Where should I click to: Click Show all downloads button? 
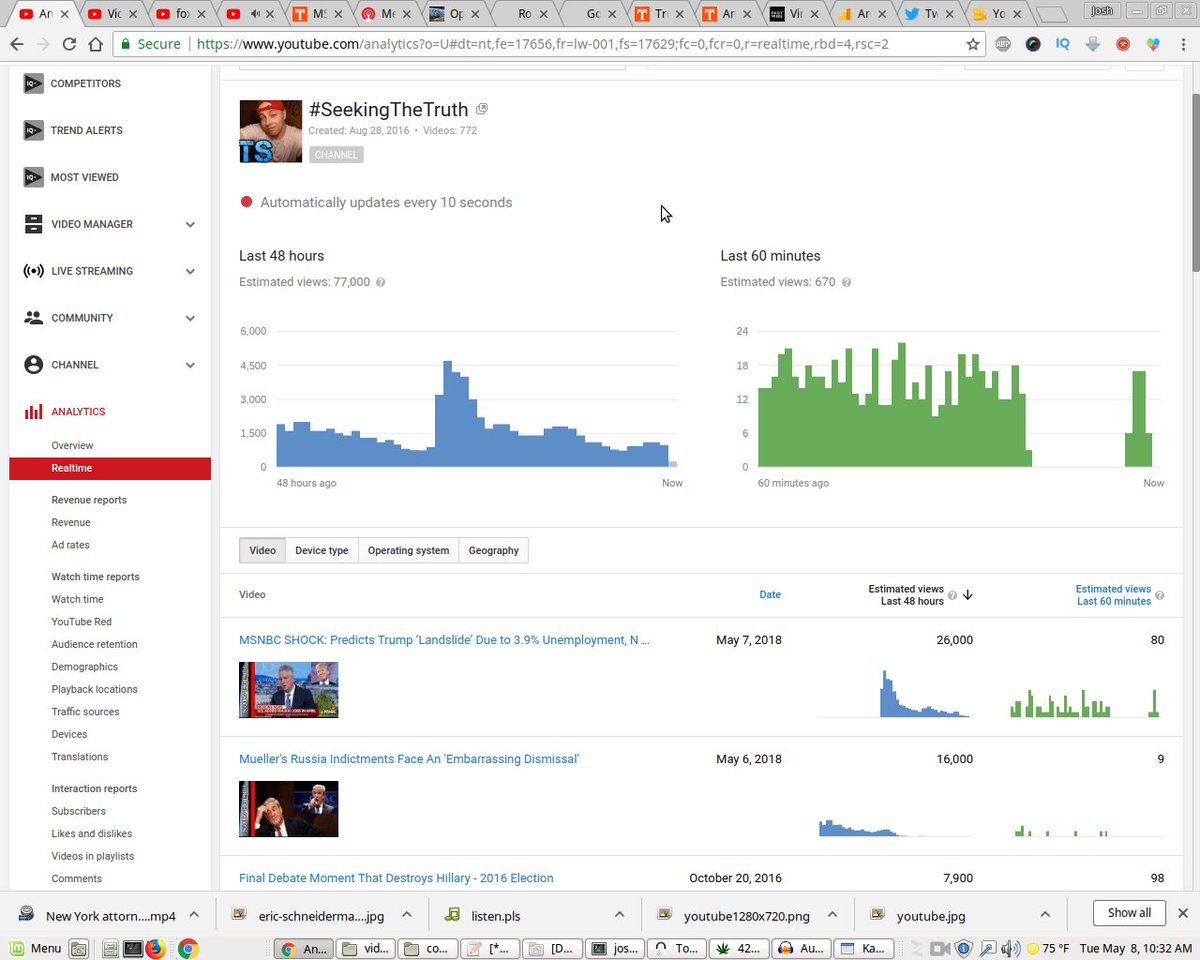point(1129,913)
